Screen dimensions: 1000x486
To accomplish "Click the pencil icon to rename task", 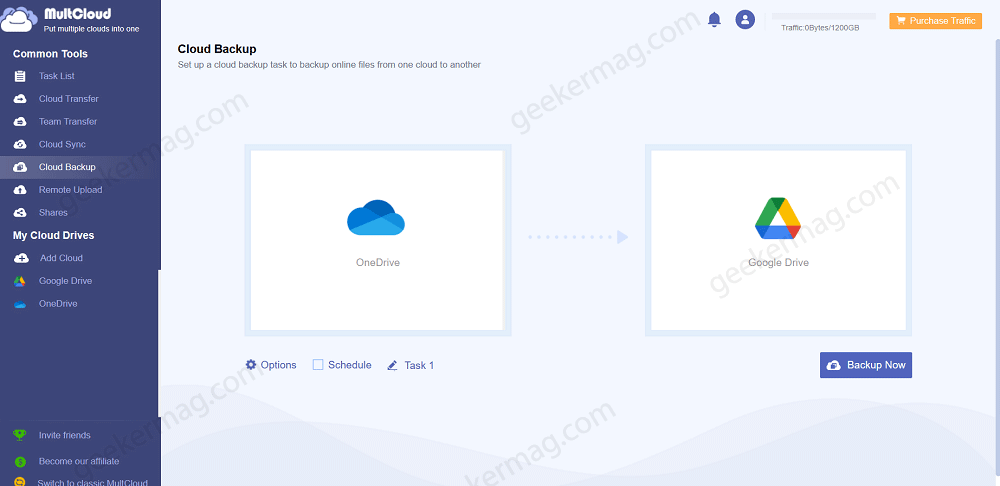I will (392, 365).
